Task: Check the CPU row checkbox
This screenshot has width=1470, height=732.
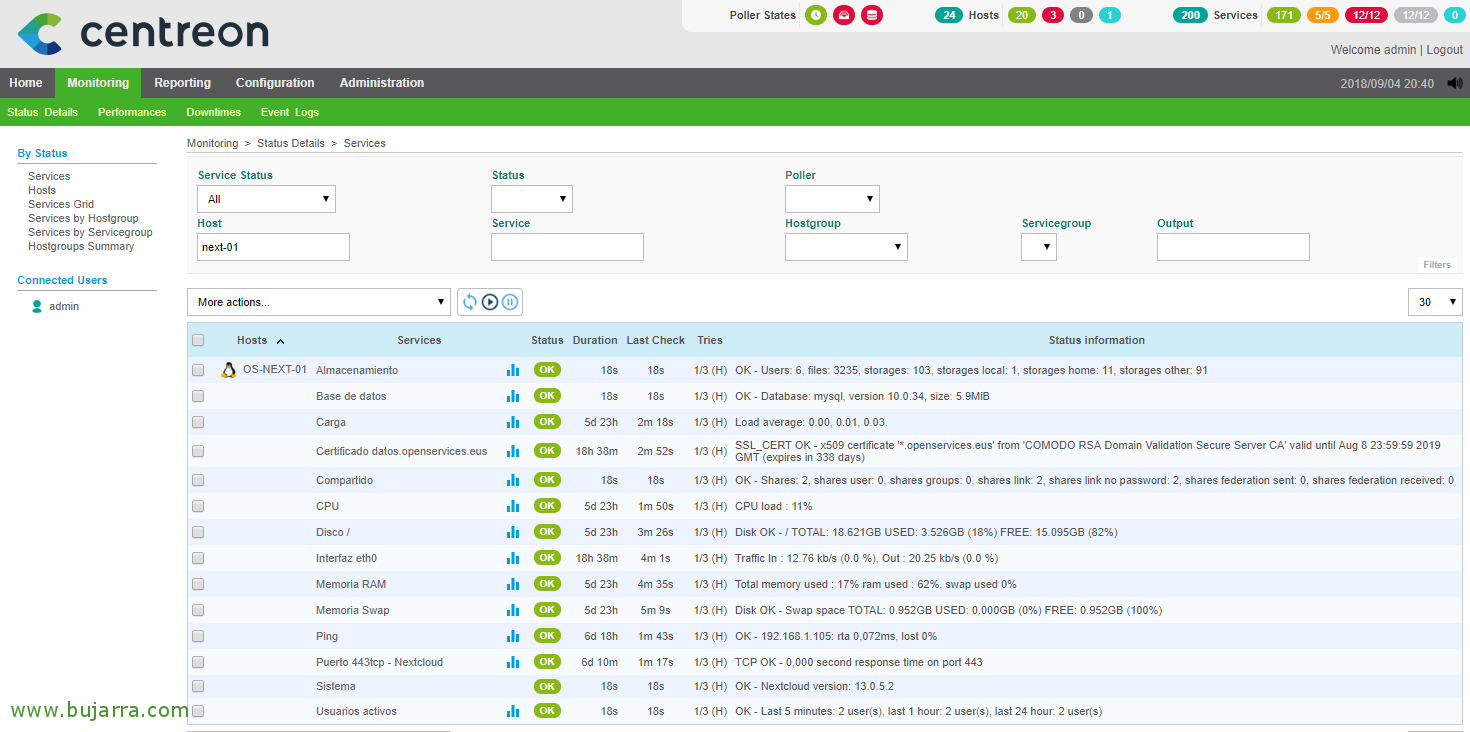Action: click(198, 506)
